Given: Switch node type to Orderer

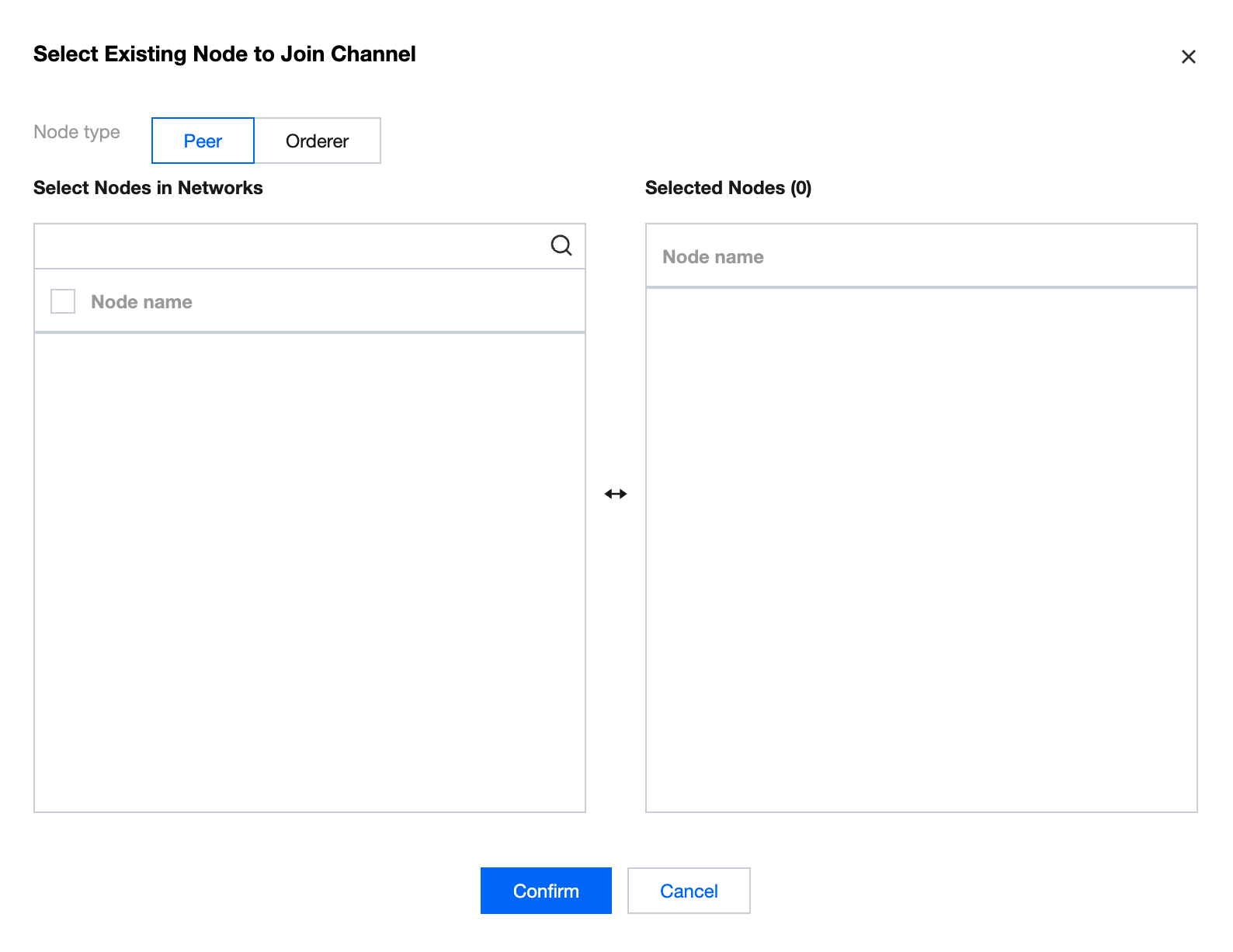Looking at the screenshot, I should (x=317, y=141).
